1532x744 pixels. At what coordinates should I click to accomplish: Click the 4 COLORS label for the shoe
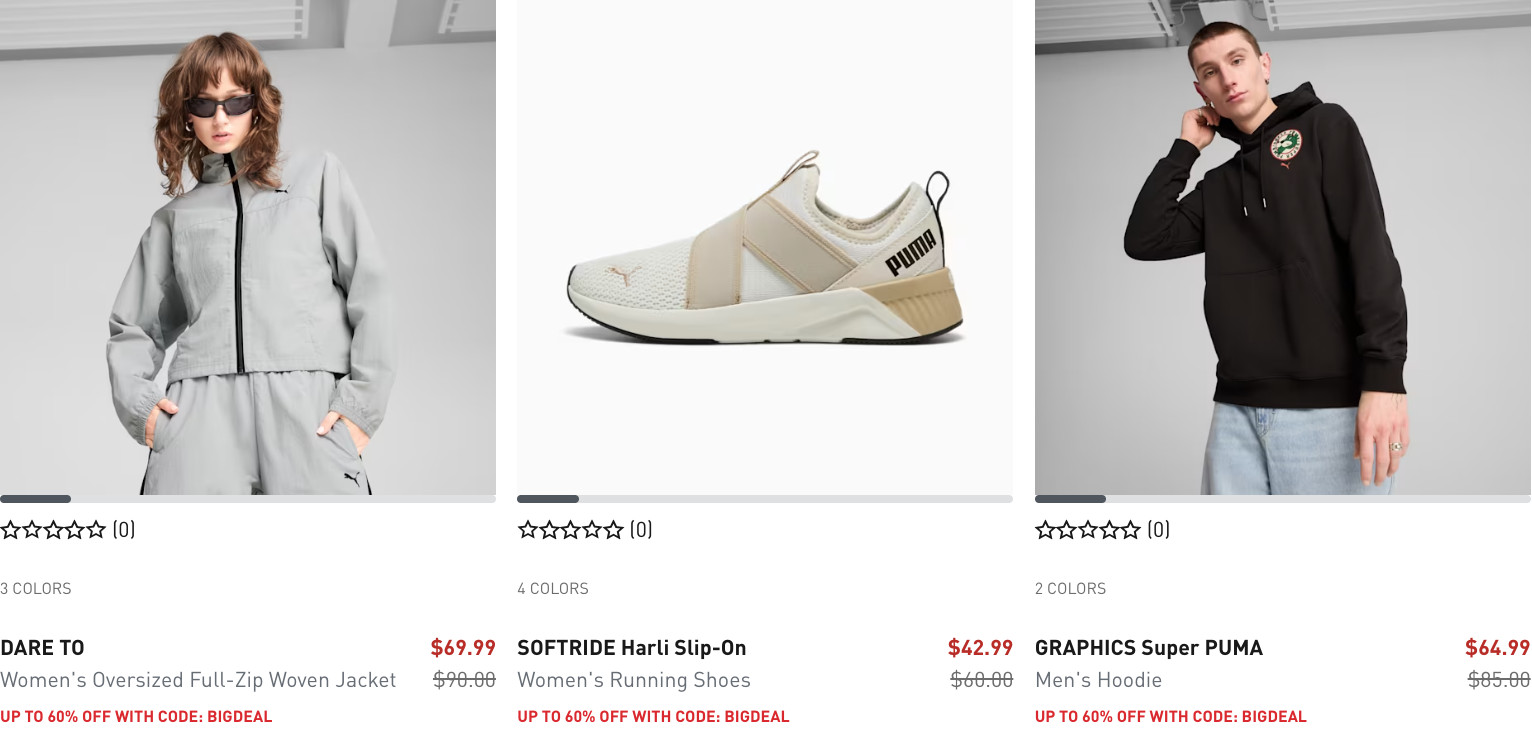[x=553, y=589]
